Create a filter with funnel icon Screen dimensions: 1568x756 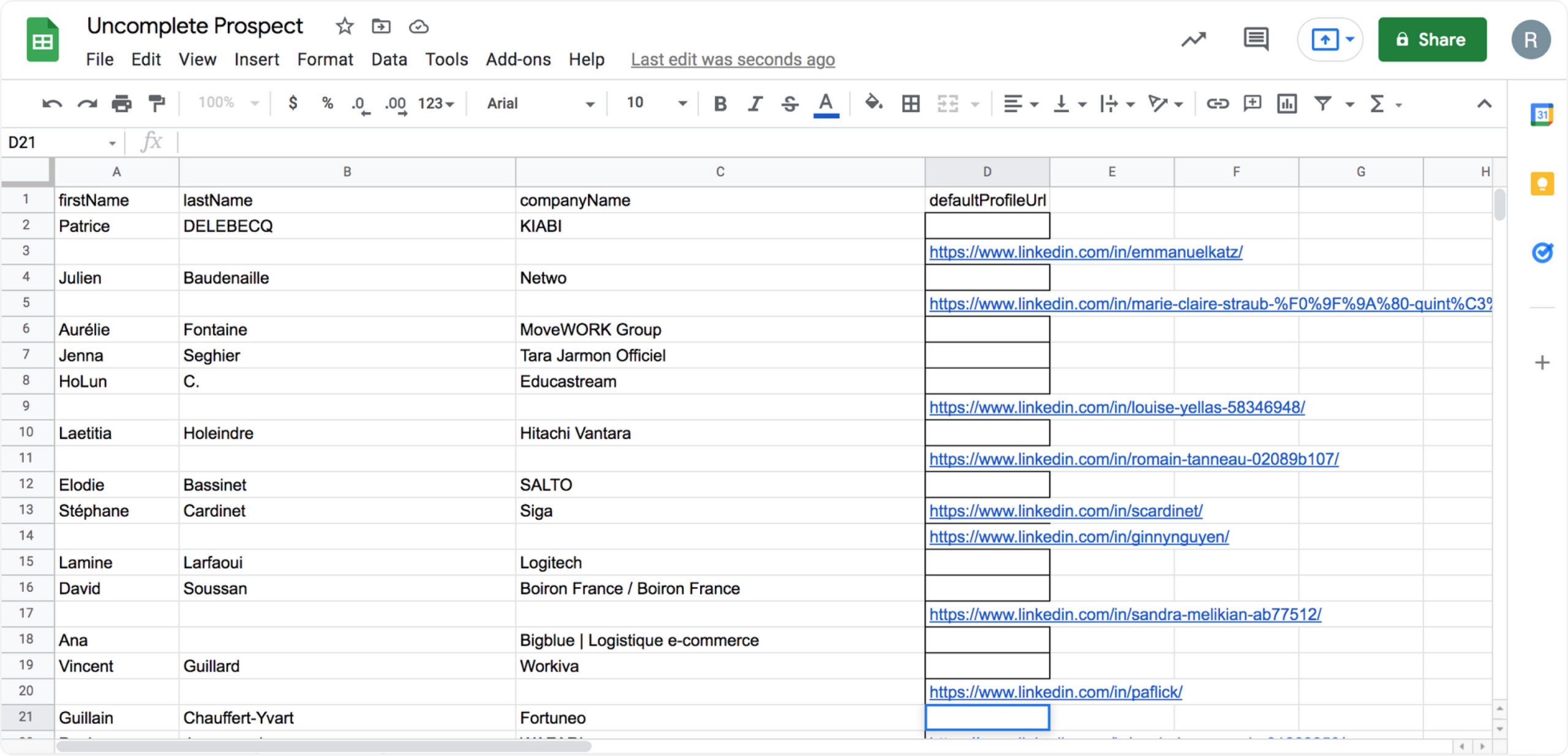pyautogui.click(x=1323, y=103)
